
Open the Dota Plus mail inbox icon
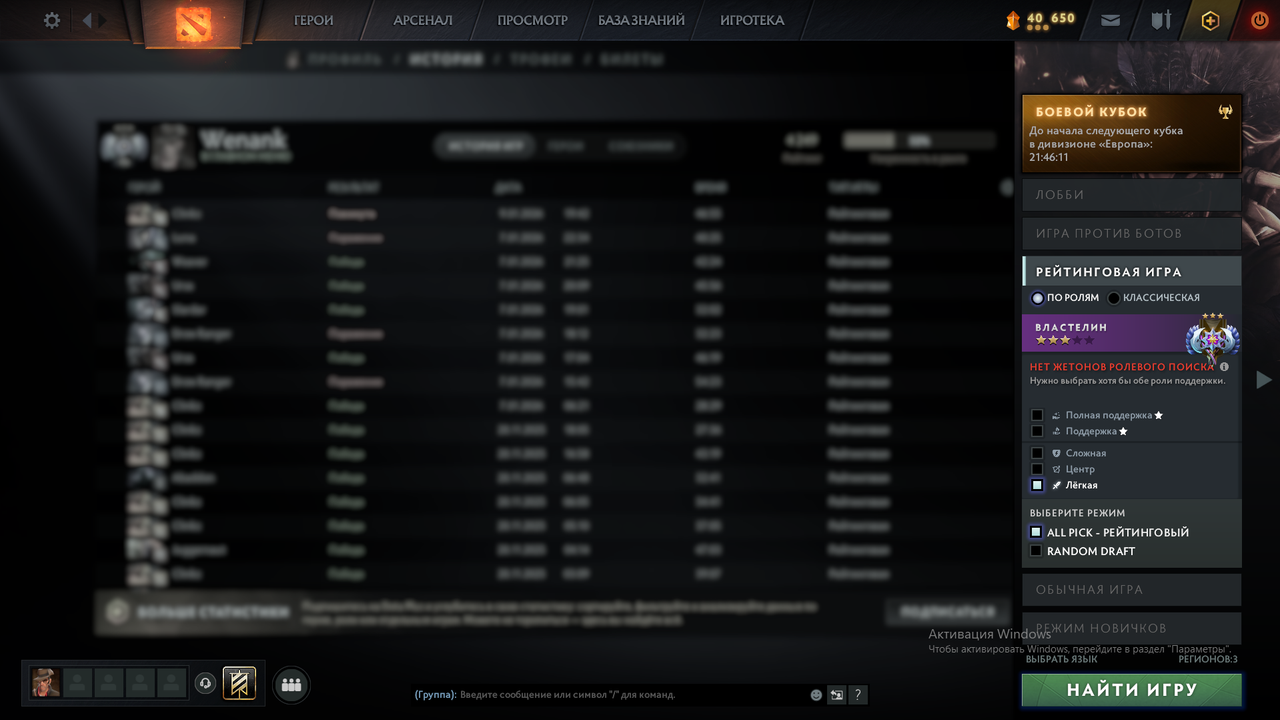tap(1110, 20)
